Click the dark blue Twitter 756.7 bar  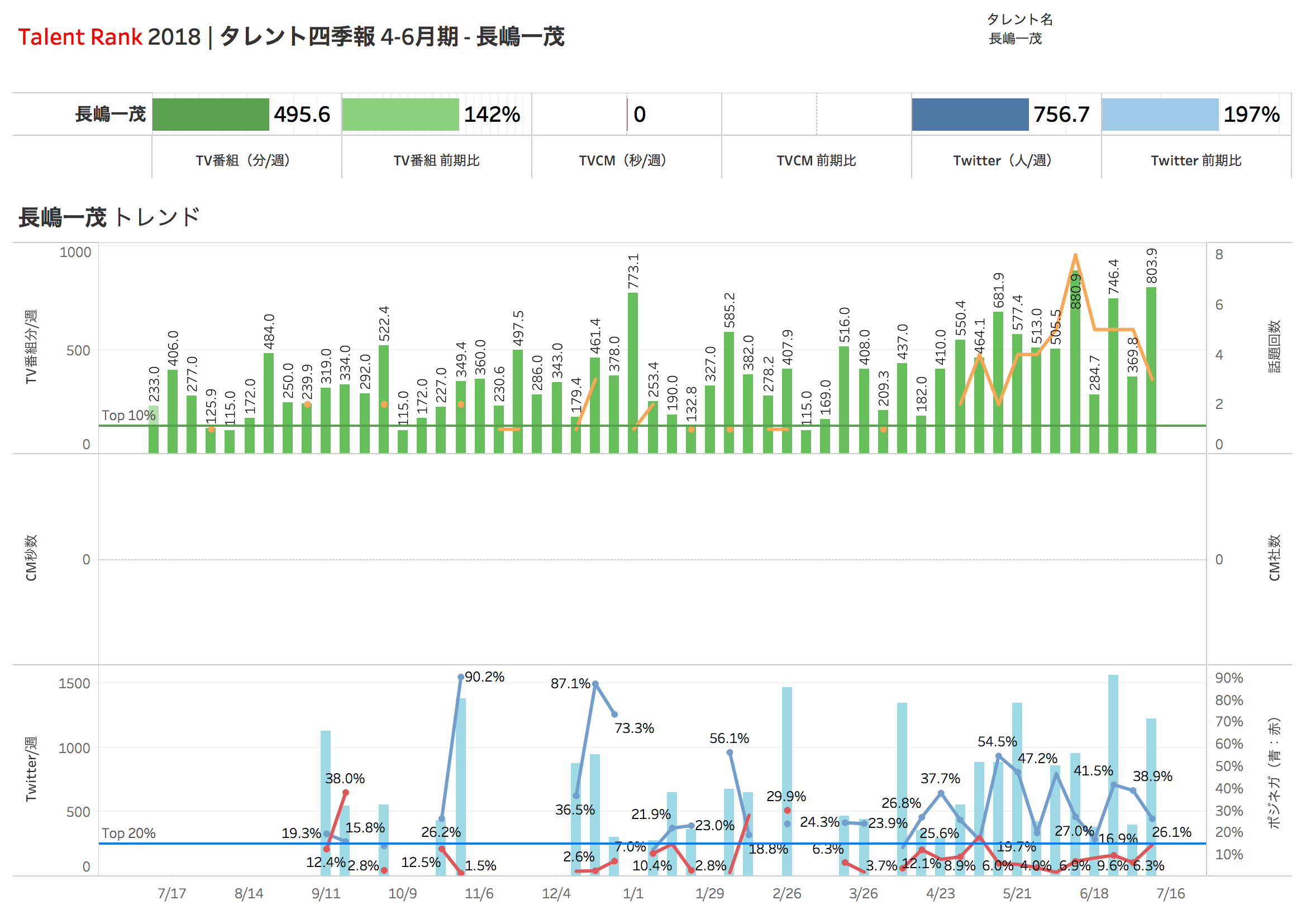(969, 115)
